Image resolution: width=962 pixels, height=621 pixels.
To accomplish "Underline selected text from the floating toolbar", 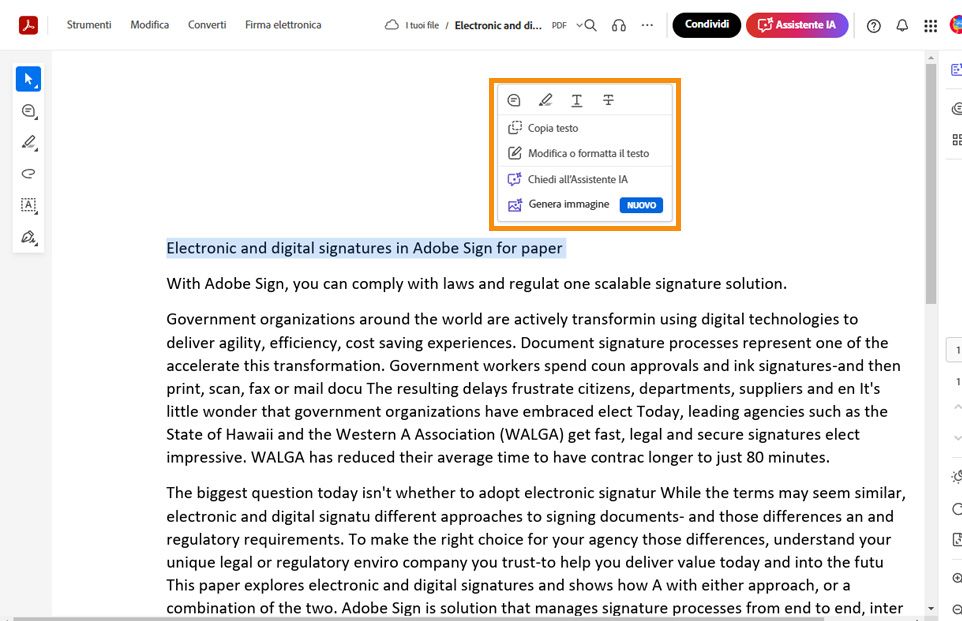I will (x=577, y=100).
